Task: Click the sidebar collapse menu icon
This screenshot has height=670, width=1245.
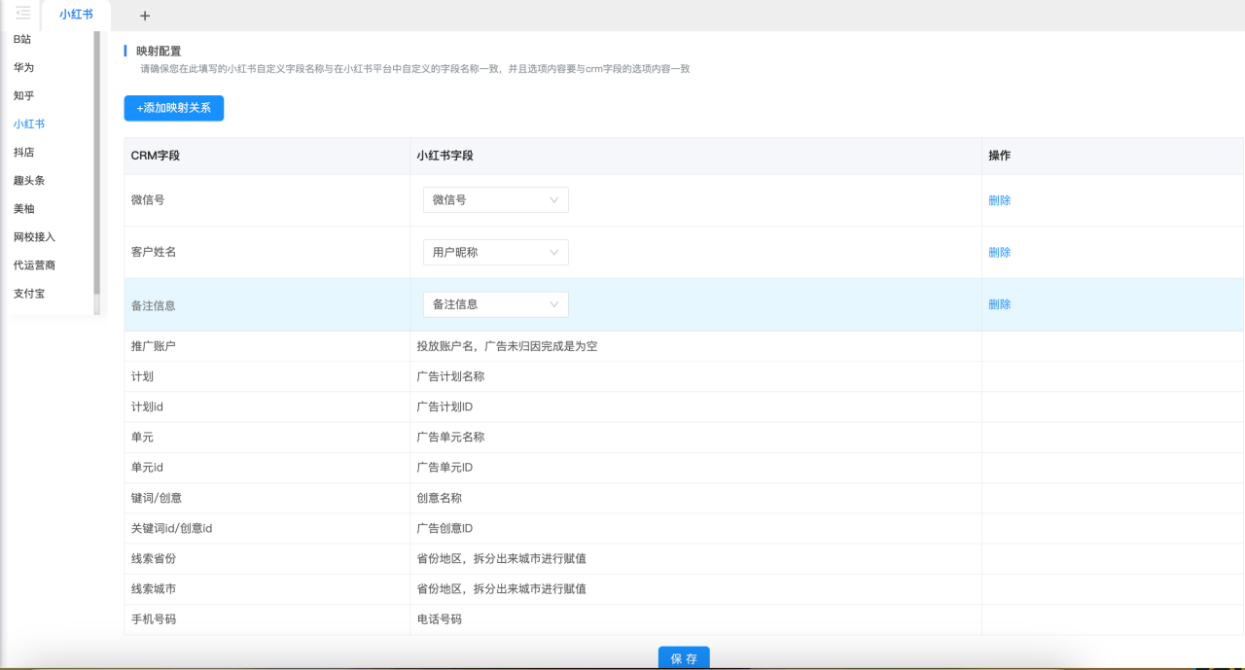Action: point(23,13)
